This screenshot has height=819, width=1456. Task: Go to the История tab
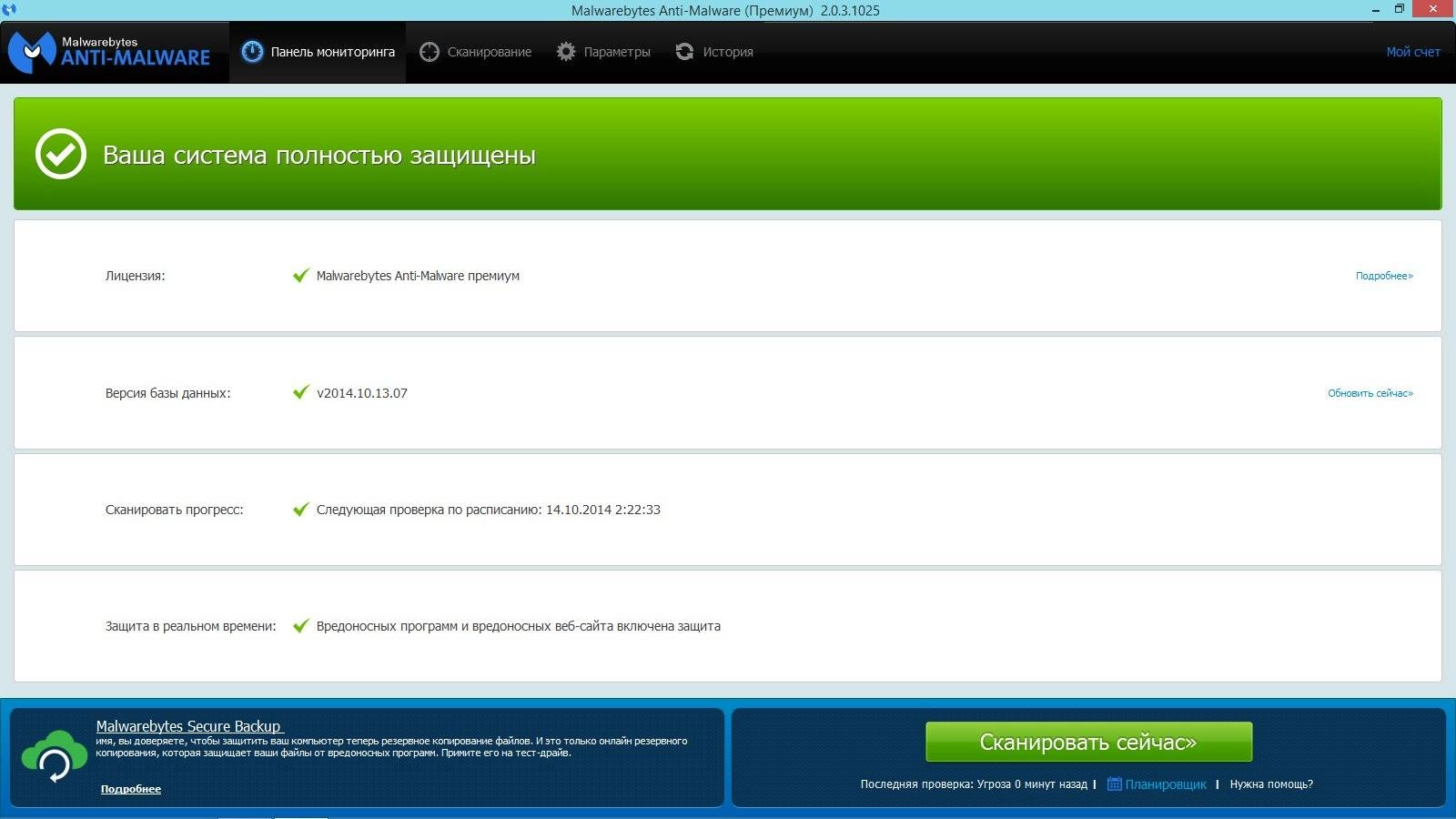point(714,52)
